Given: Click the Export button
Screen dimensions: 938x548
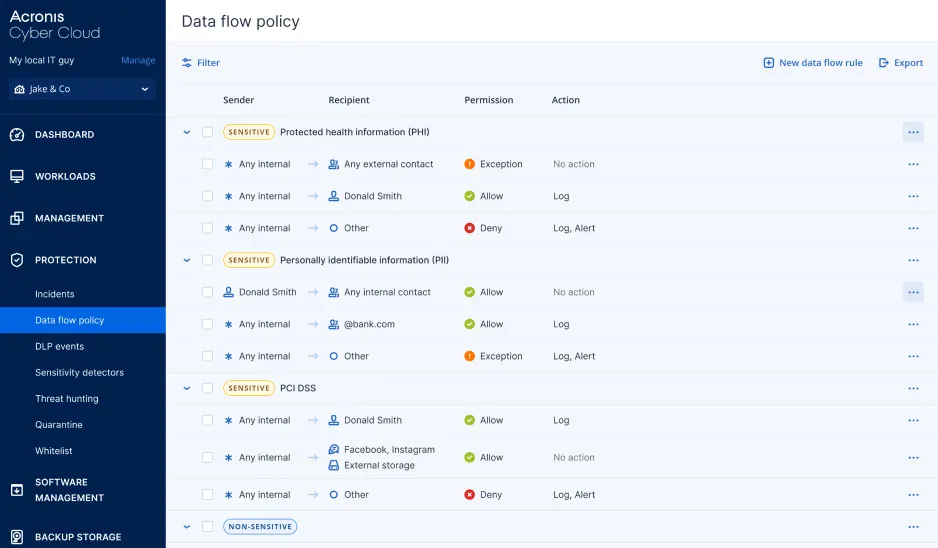Looking at the screenshot, I should click(900, 63).
